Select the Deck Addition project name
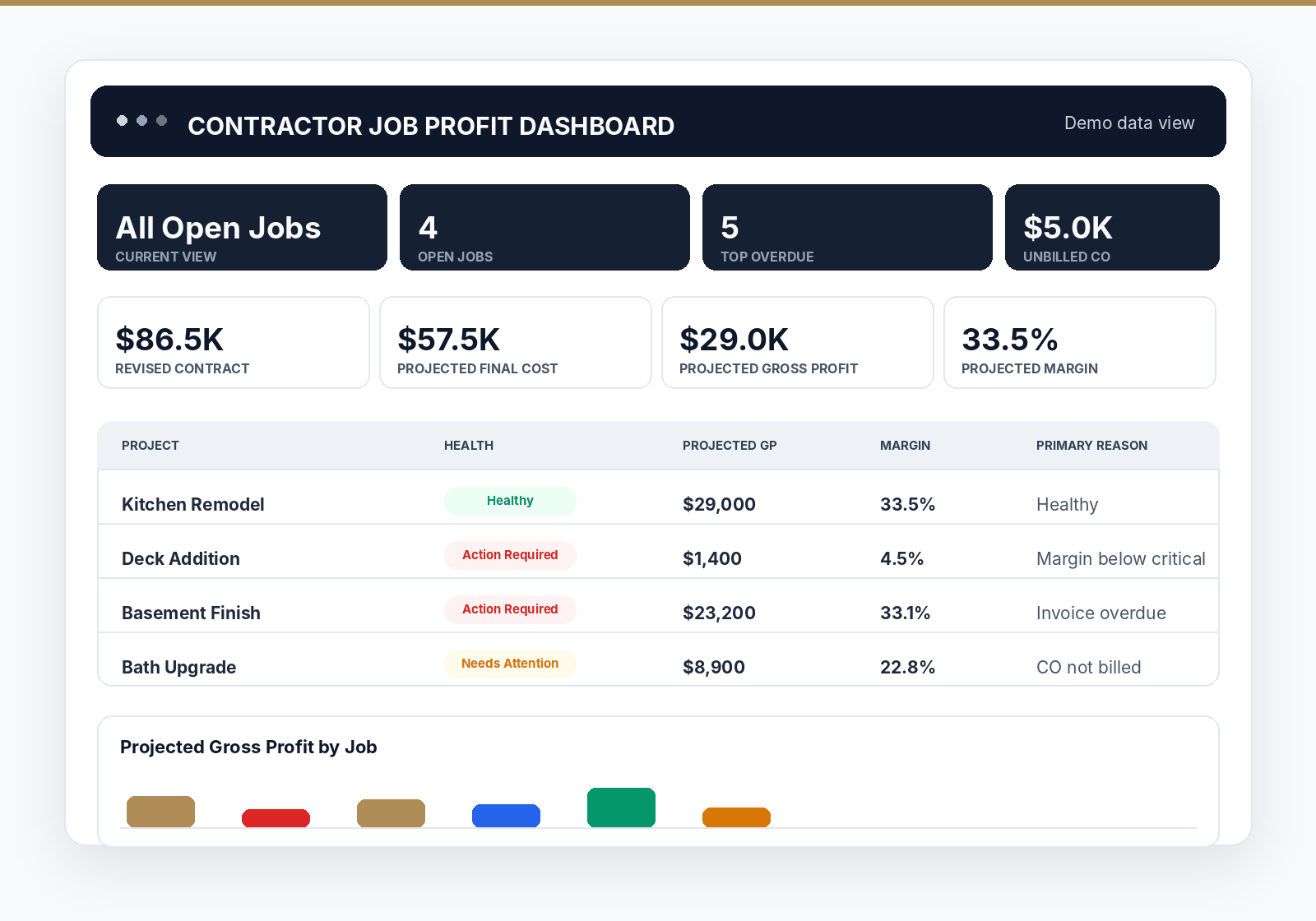Image resolution: width=1316 pixels, height=921 pixels. tap(181, 558)
